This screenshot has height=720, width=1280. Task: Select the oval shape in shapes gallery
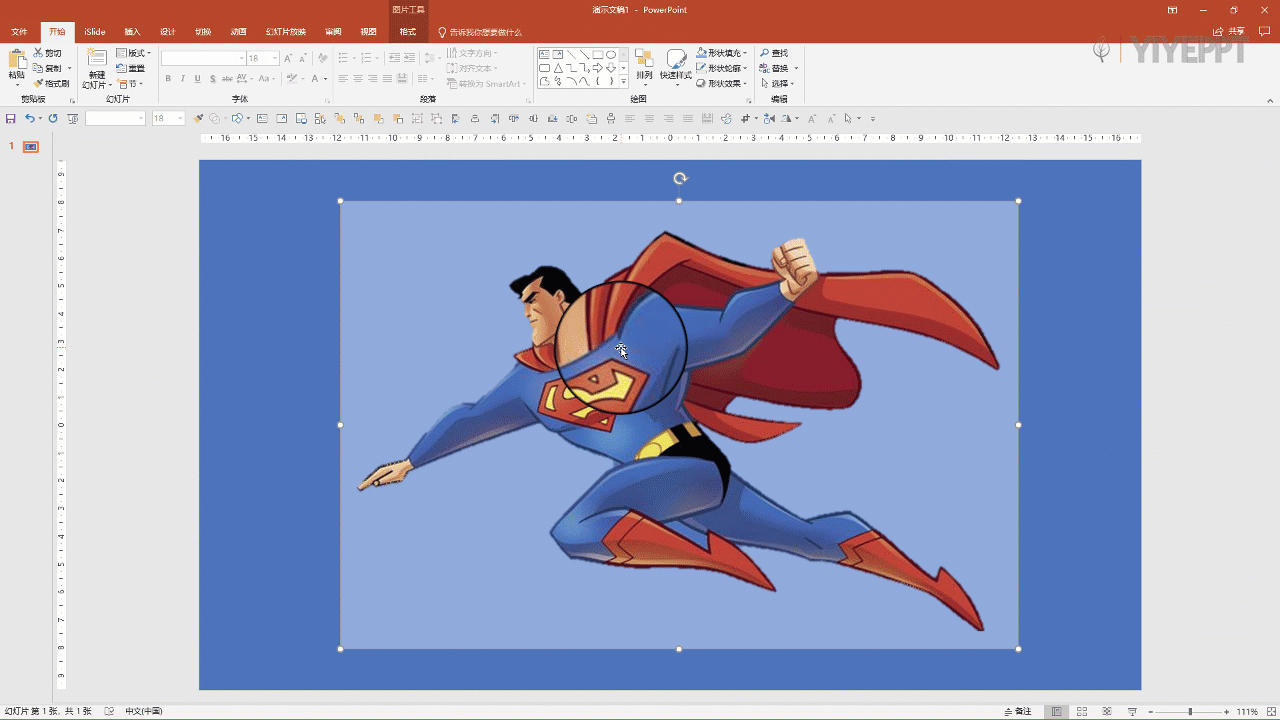pos(610,55)
